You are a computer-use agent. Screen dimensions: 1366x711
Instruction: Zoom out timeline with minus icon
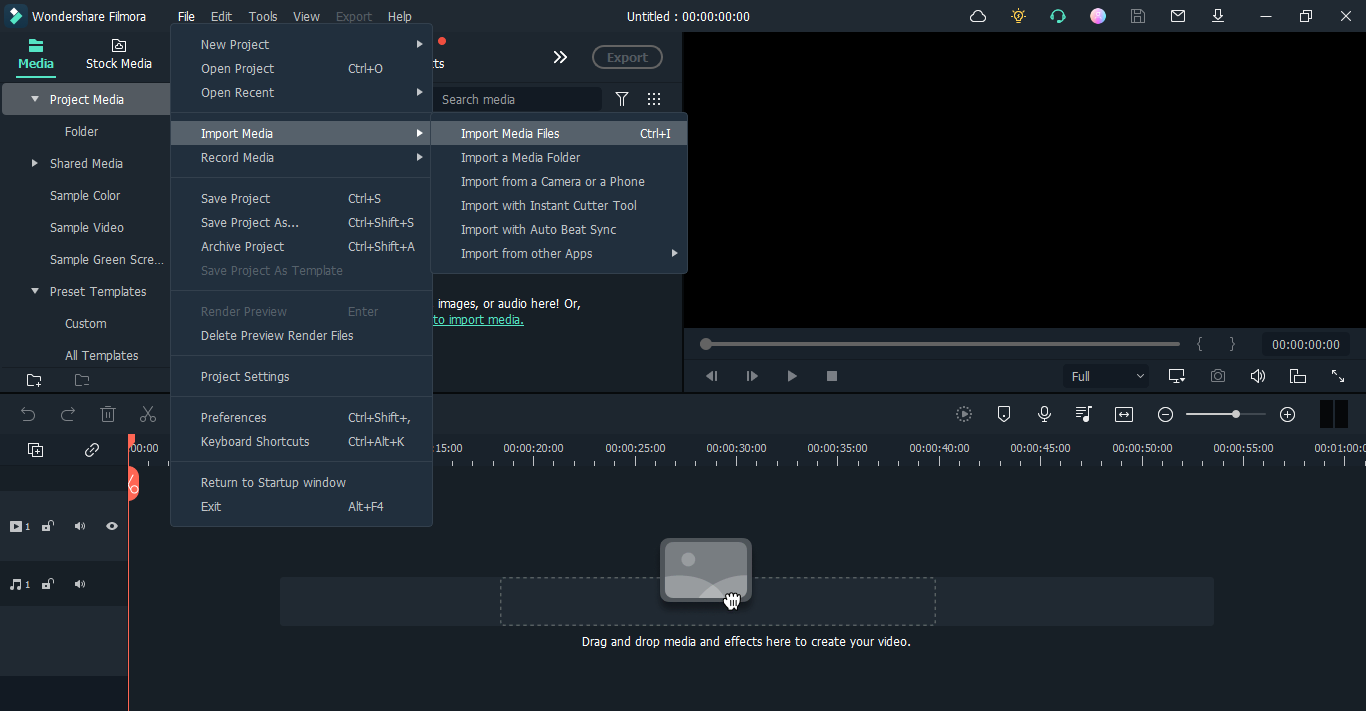click(1165, 414)
